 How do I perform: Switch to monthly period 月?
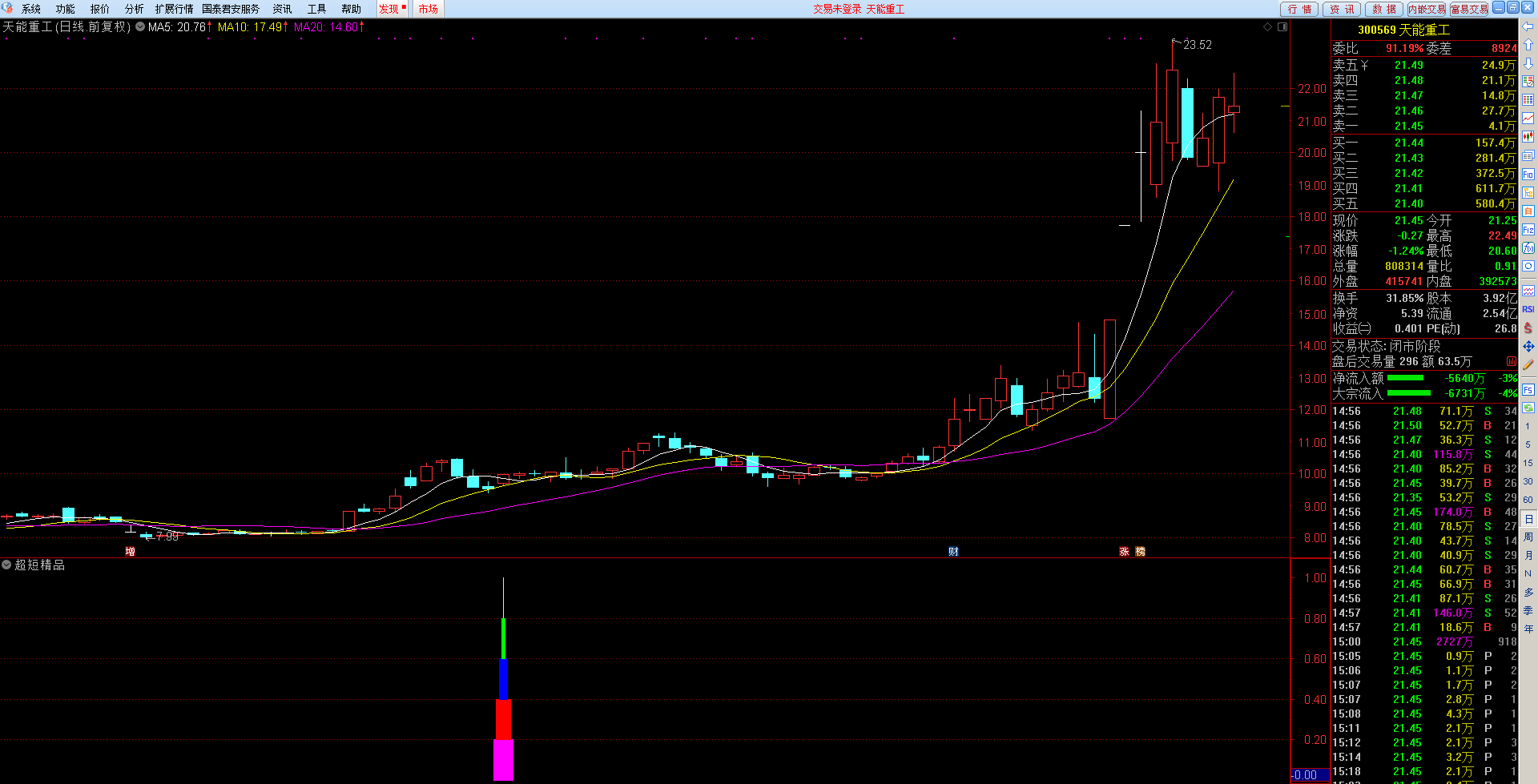[1528, 556]
